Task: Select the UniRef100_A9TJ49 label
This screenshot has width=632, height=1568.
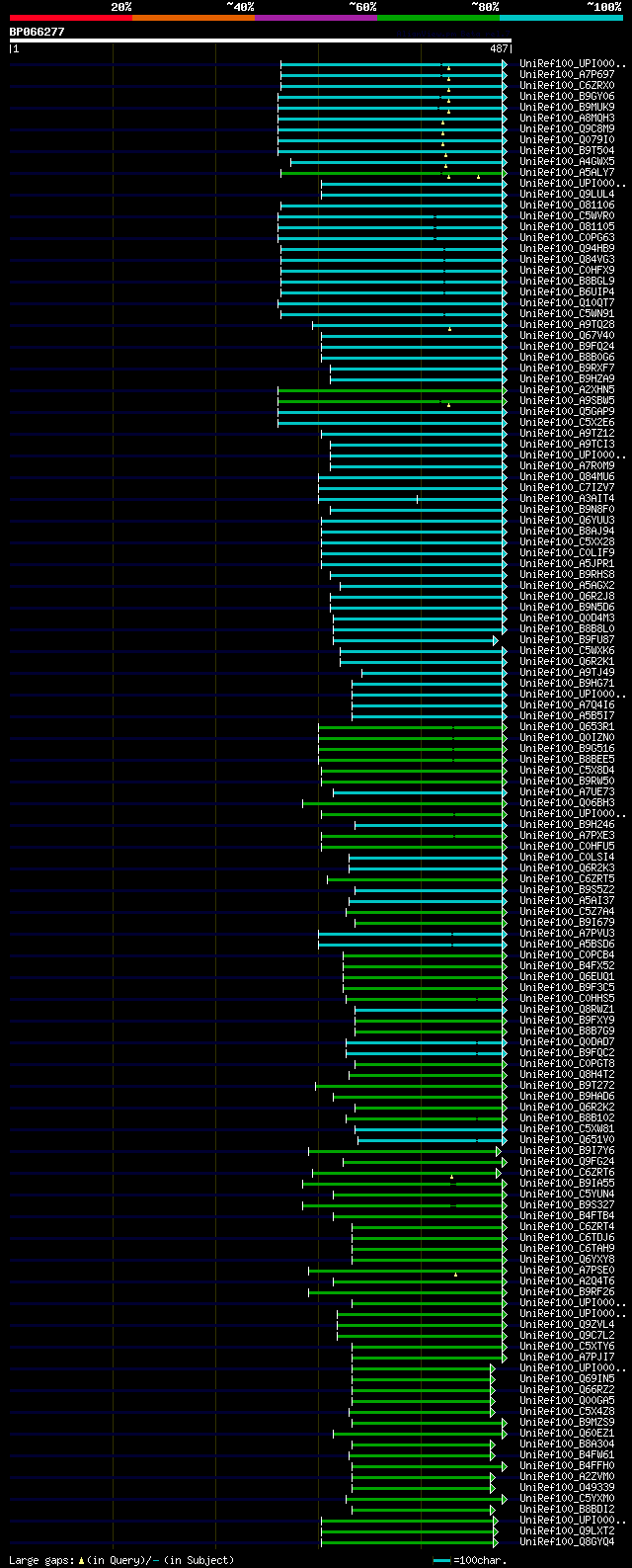Action: pyautogui.click(x=567, y=672)
